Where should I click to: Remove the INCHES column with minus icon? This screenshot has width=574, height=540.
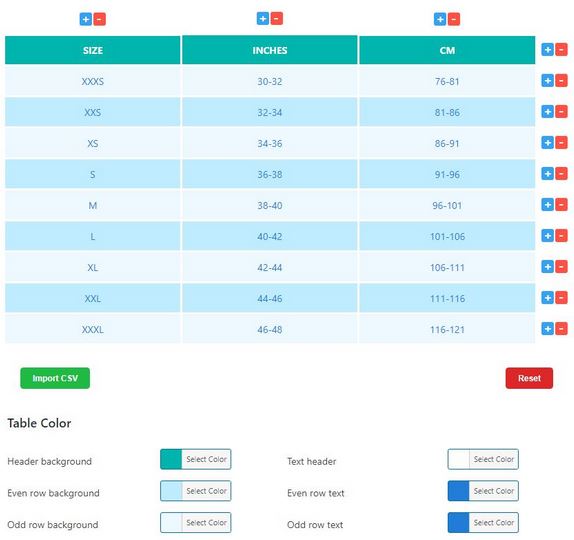click(276, 18)
